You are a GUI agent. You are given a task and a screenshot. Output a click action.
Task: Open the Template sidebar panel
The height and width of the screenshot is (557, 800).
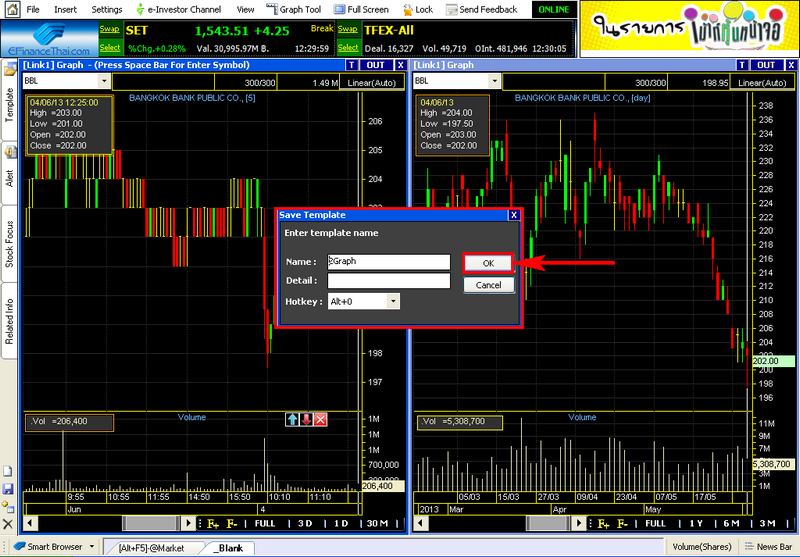pyautogui.click(x=9, y=99)
